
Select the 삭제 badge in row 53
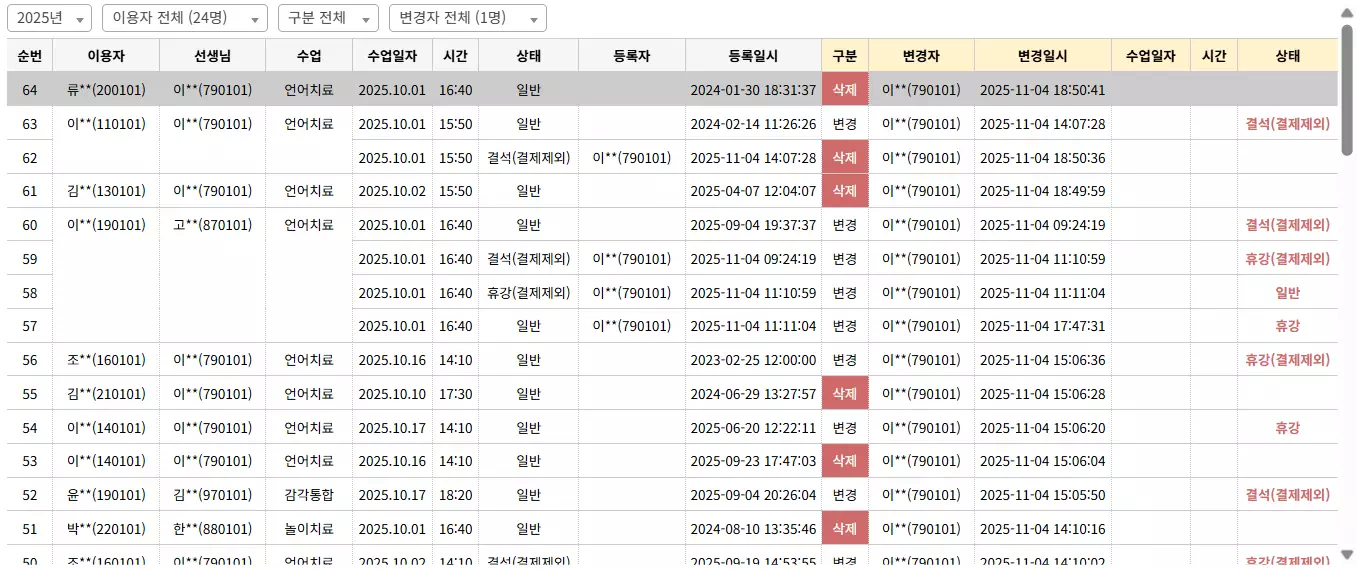[845, 461]
